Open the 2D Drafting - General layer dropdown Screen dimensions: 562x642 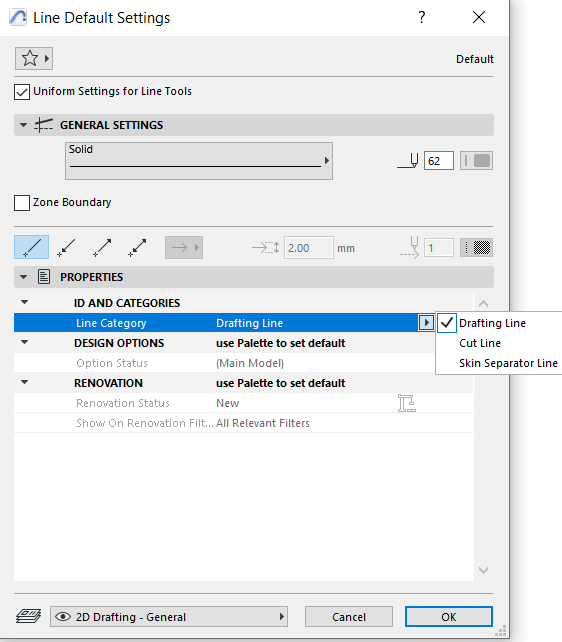coord(169,617)
